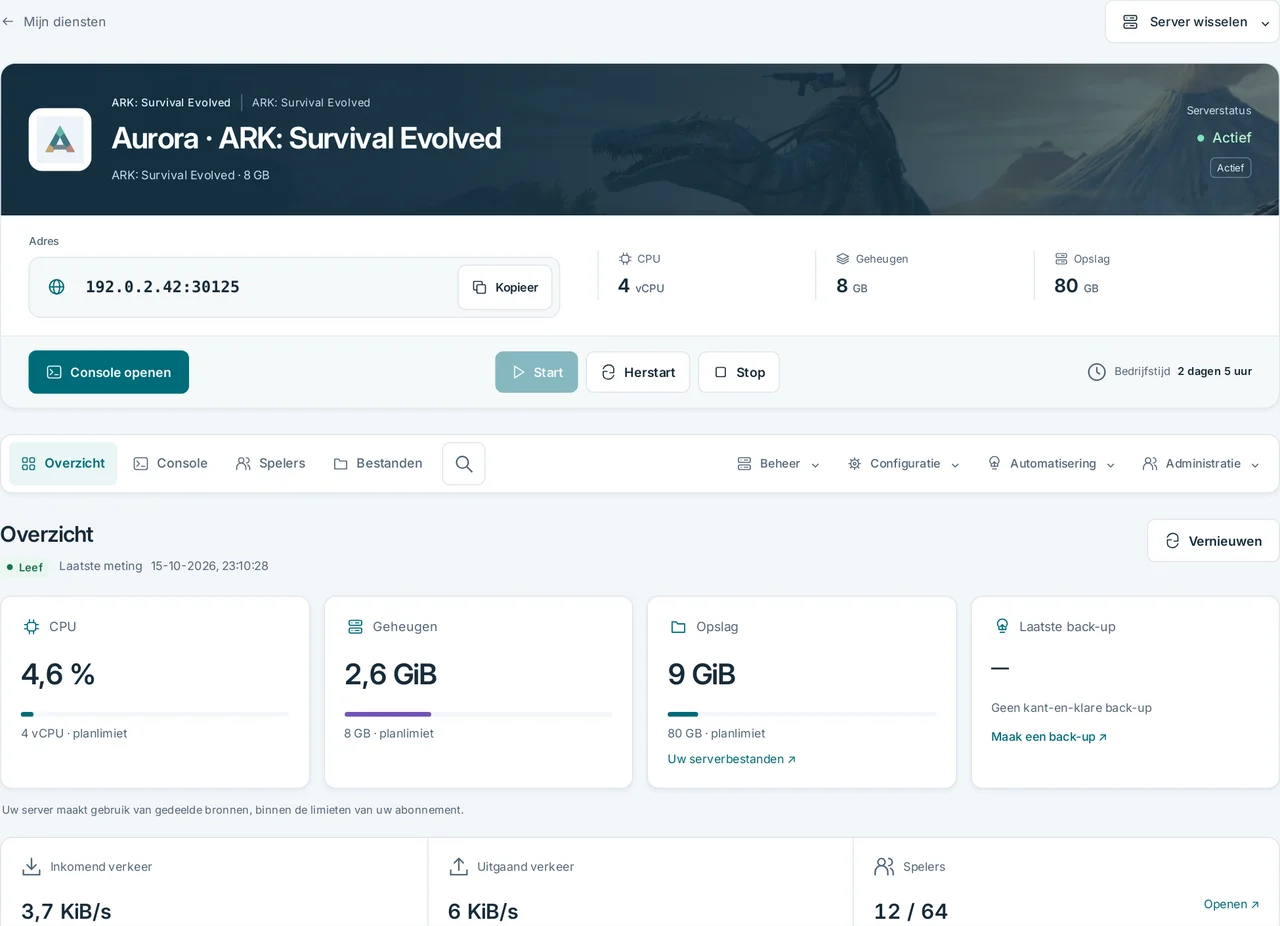The width and height of the screenshot is (1280, 926).
Task: Click the magnifying glass search icon
Action: coord(464,464)
